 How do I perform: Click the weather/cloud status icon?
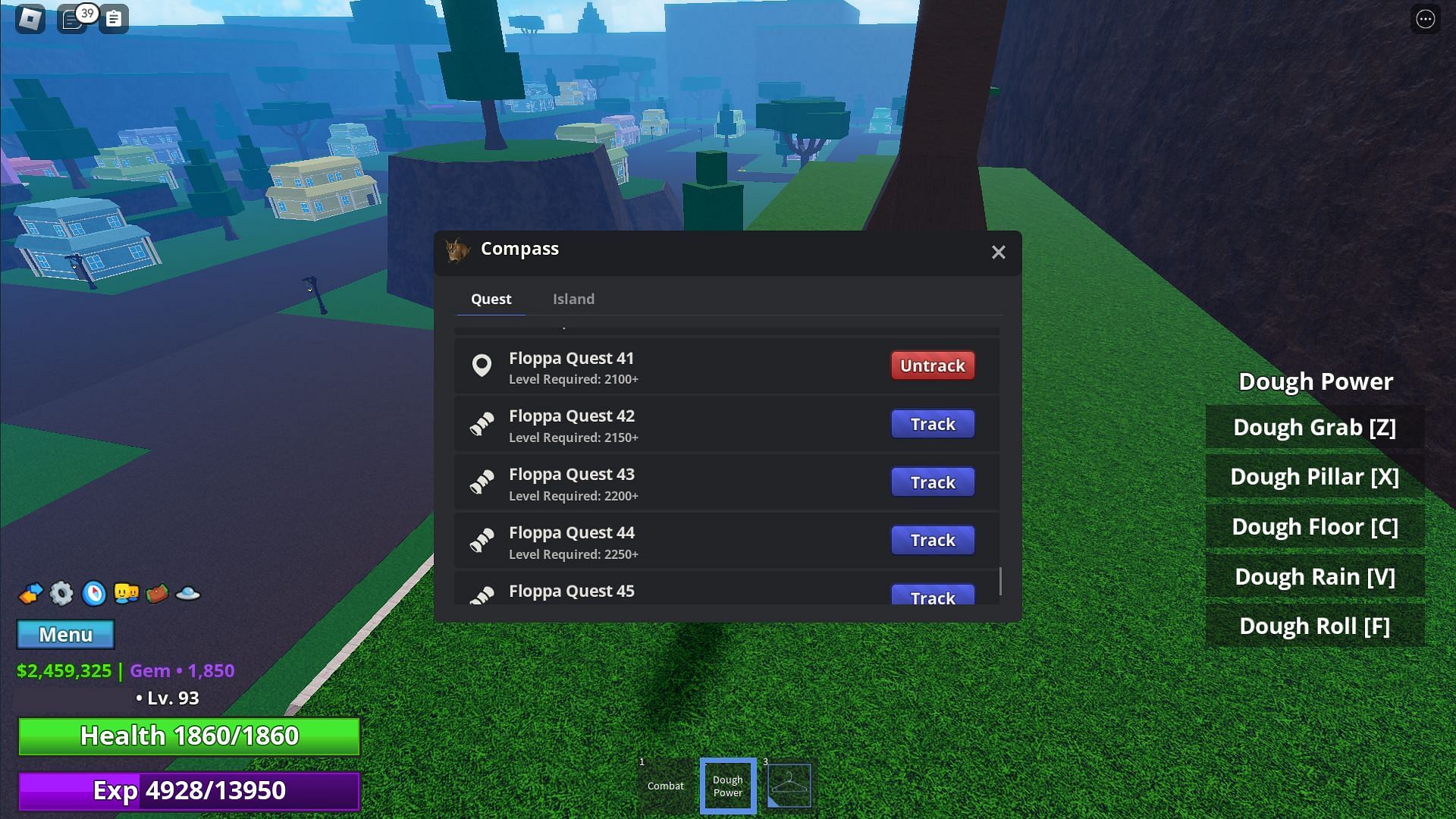click(187, 593)
